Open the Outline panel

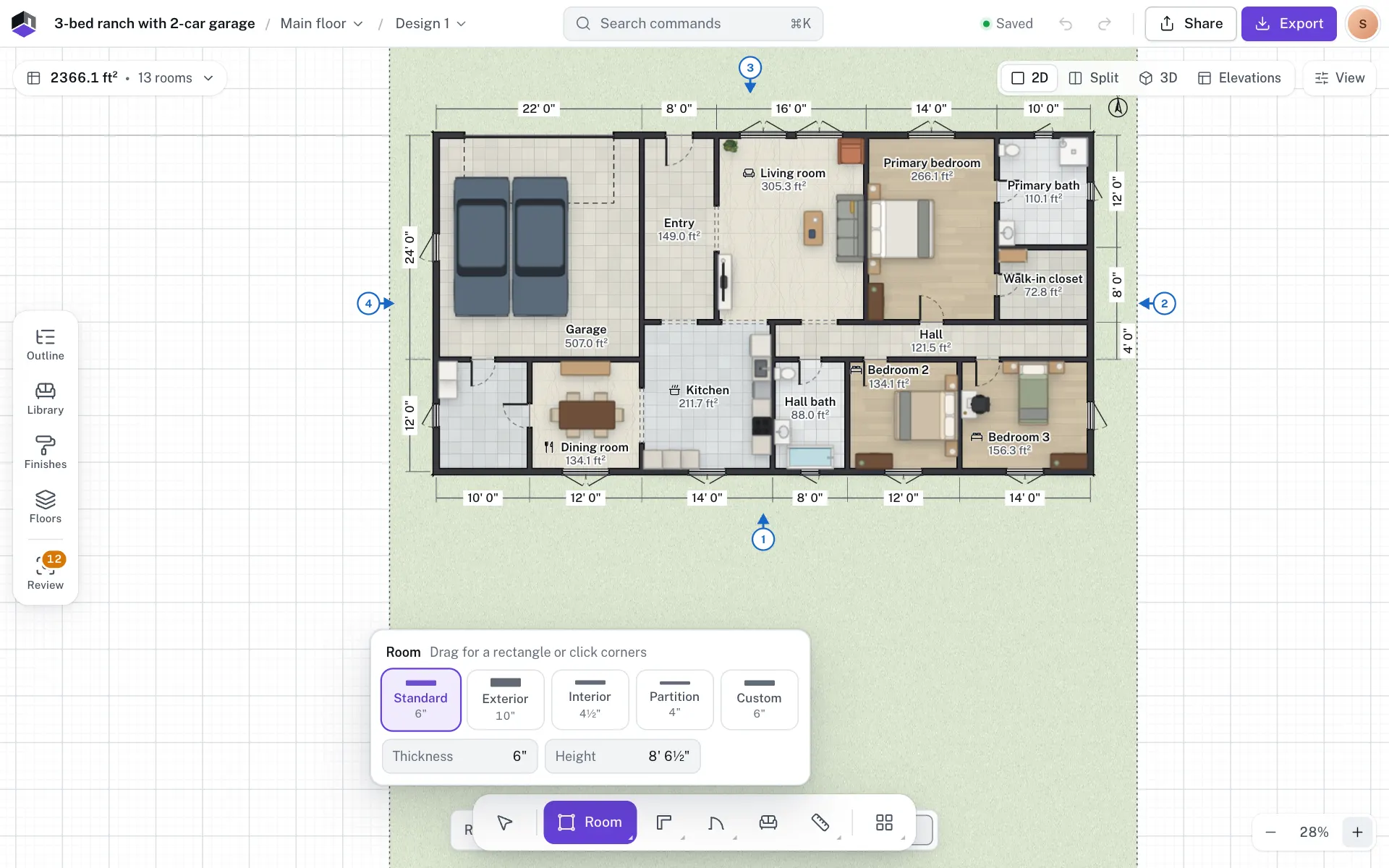click(46, 345)
